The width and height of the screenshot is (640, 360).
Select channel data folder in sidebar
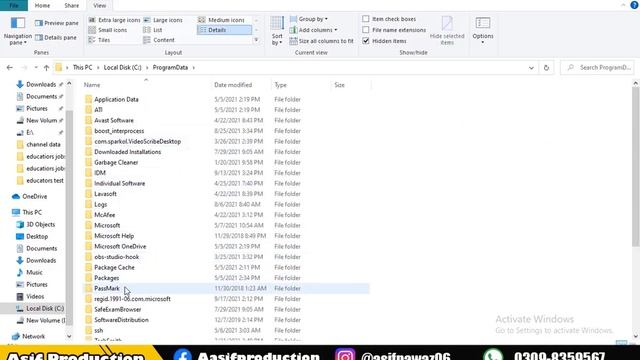pyautogui.click(x=43, y=144)
